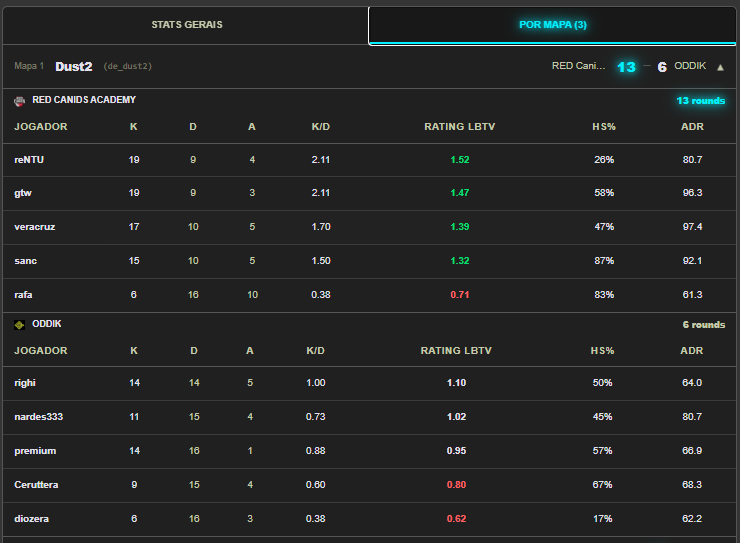Click the ODDIK team logo icon
The width and height of the screenshot is (740, 543).
pyautogui.click(x=19, y=325)
